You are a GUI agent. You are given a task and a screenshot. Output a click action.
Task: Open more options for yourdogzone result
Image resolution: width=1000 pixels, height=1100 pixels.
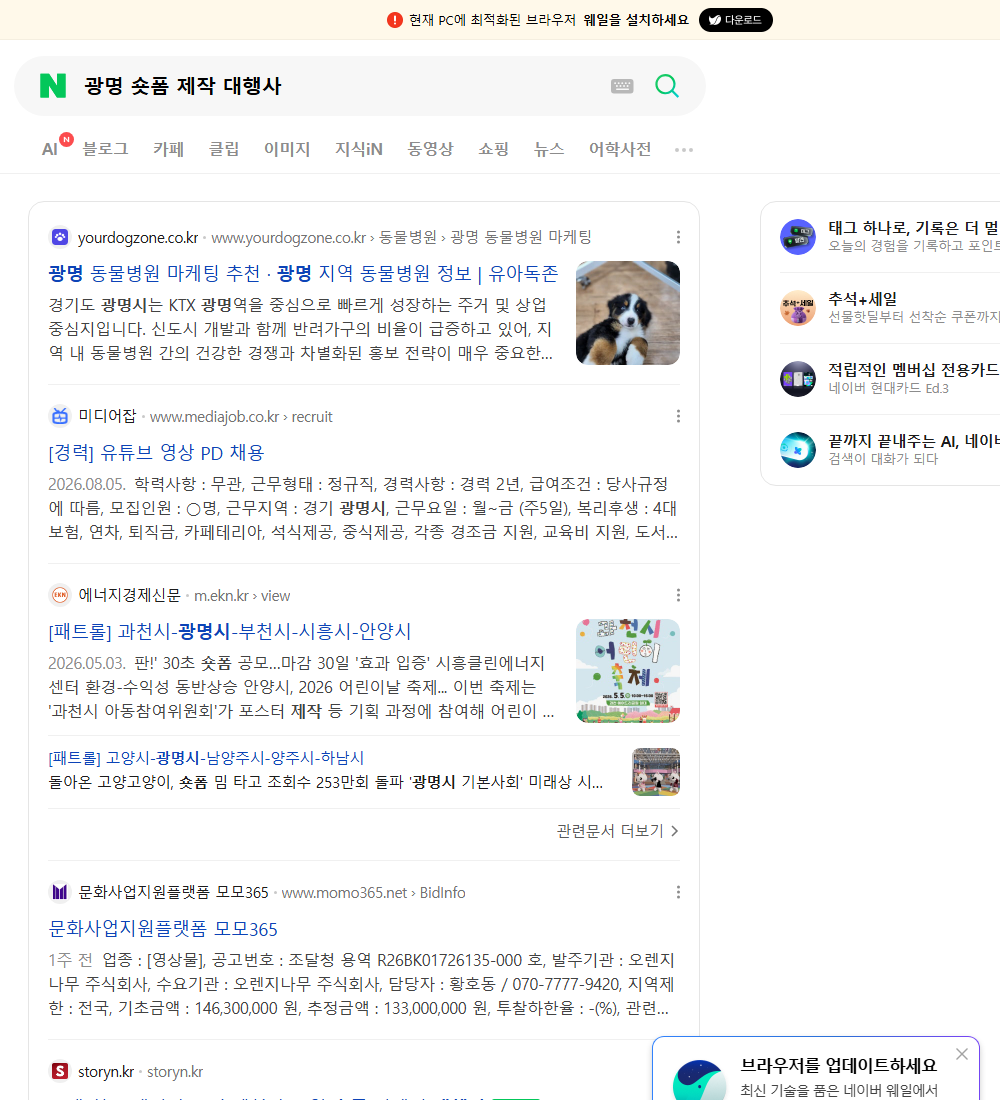click(678, 237)
